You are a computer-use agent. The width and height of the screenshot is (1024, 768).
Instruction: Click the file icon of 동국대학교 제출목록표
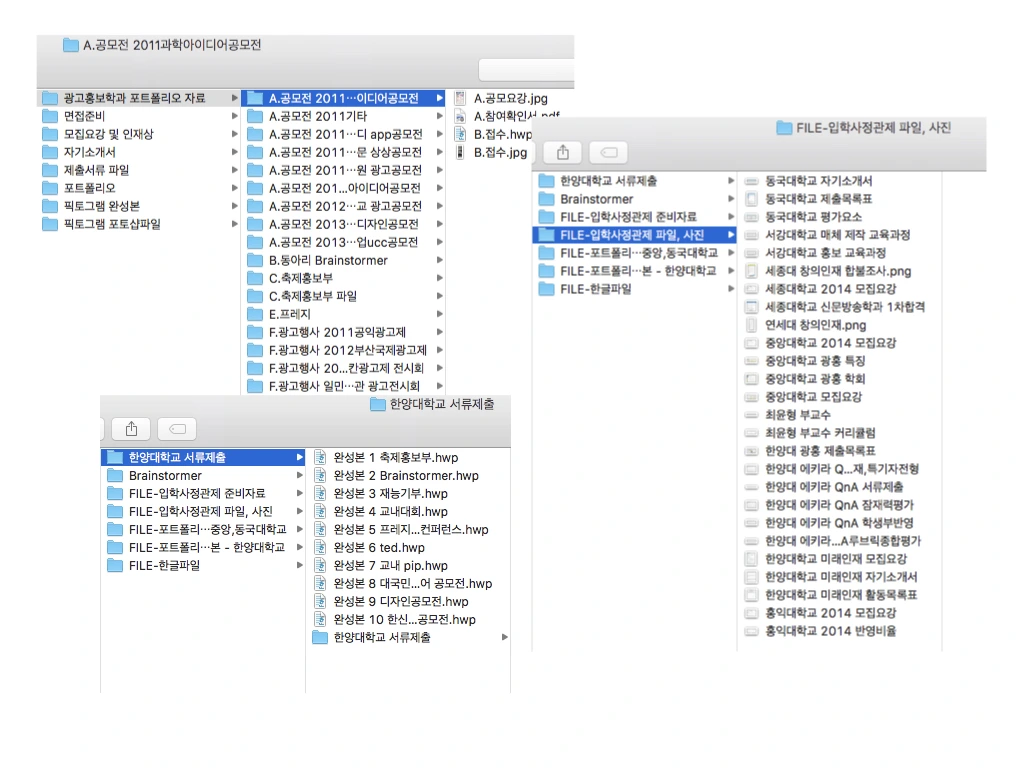(x=752, y=199)
